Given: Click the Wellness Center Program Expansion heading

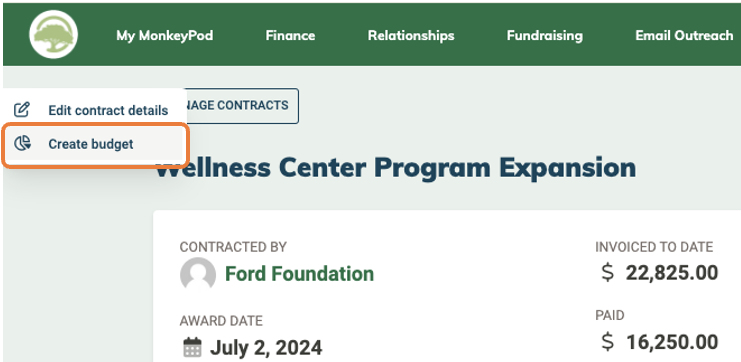Looking at the screenshot, I should point(395,167).
